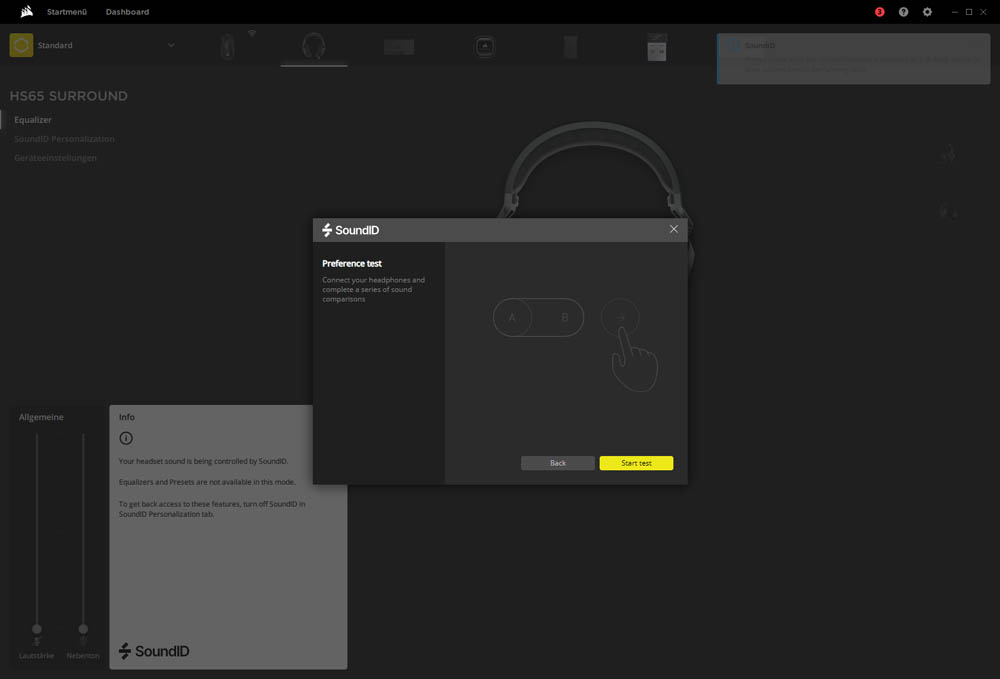This screenshot has height=679, width=1000.
Task: Go Back in the SoundID dialog
Action: [557, 463]
